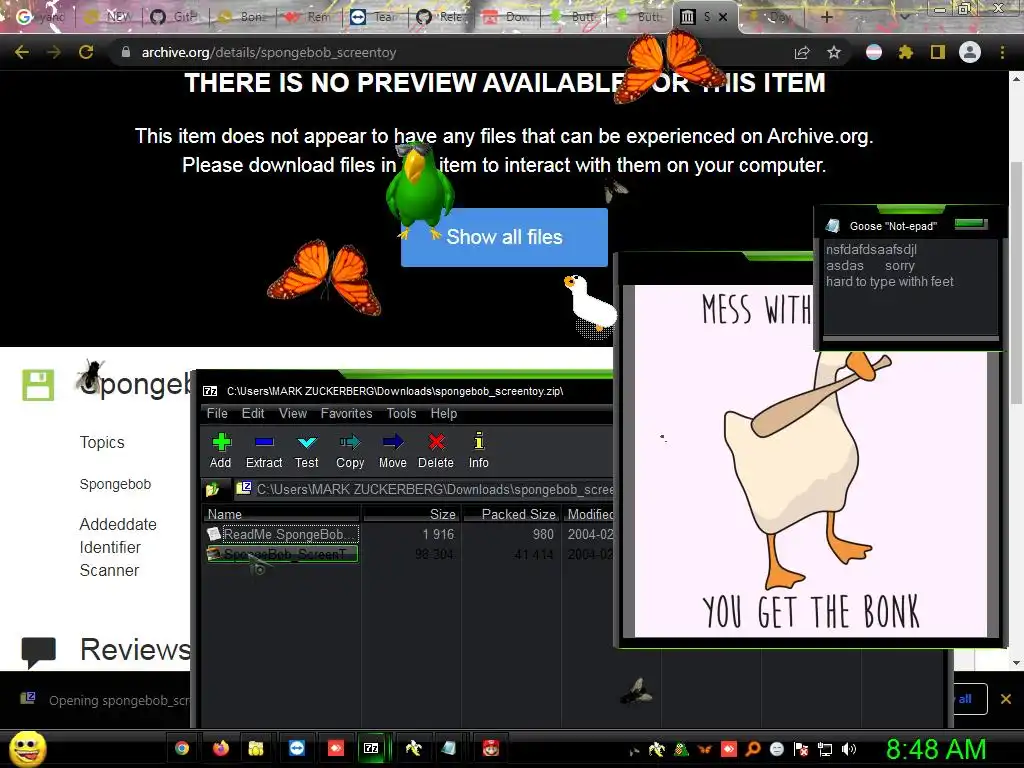Close the downloads bar

[1006, 699]
